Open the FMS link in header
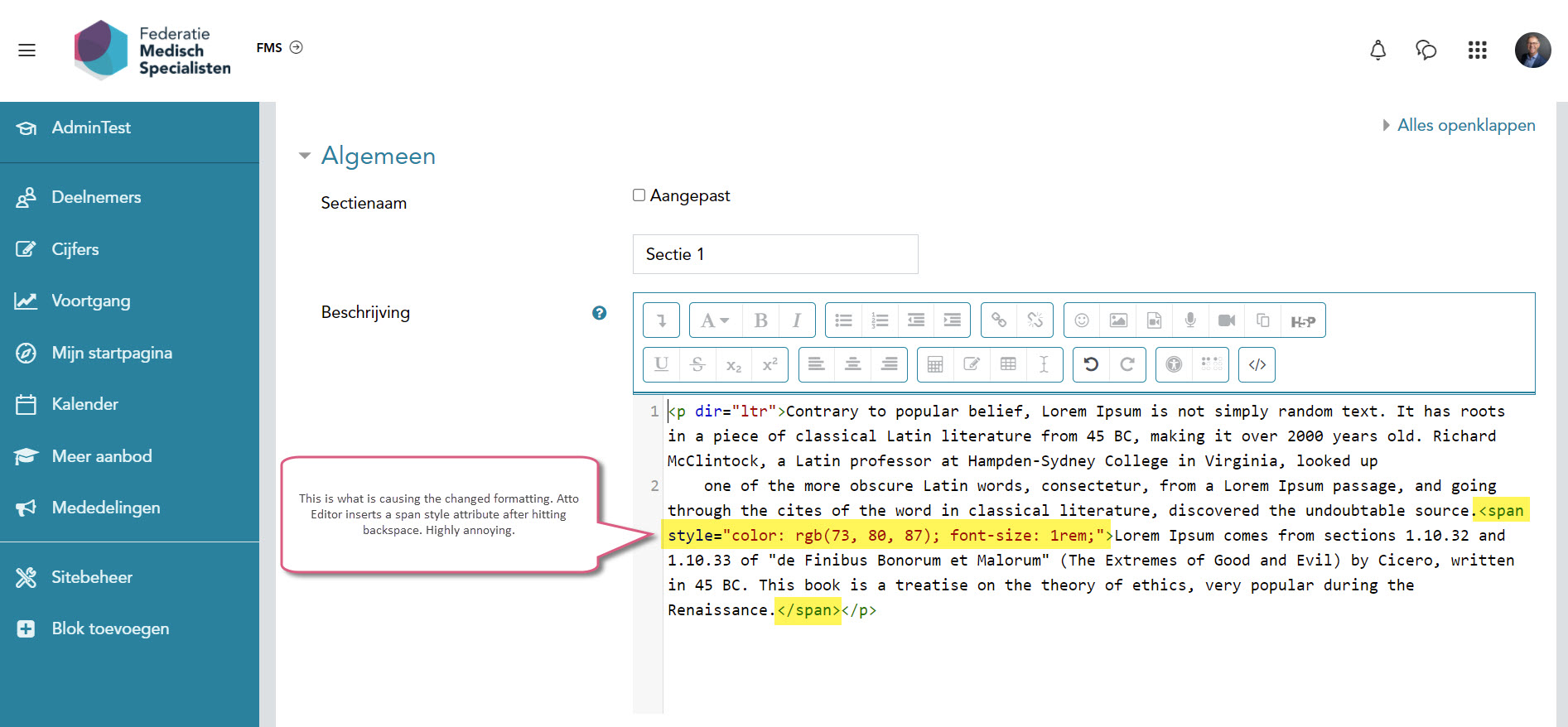Image resolution: width=1568 pixels, height=727 pixels. pyautogui.click(x=279, y=47)
